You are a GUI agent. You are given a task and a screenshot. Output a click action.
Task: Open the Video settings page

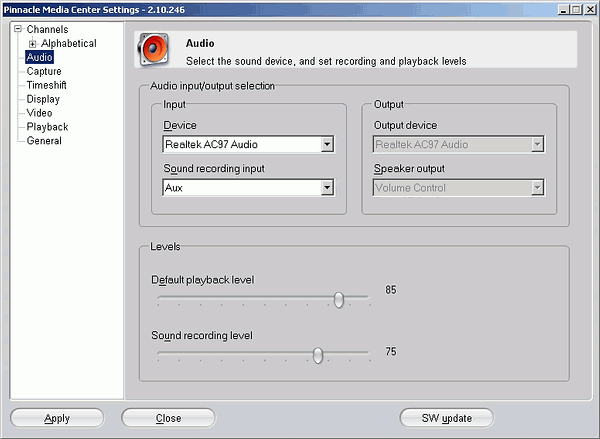tap(39, 113)
